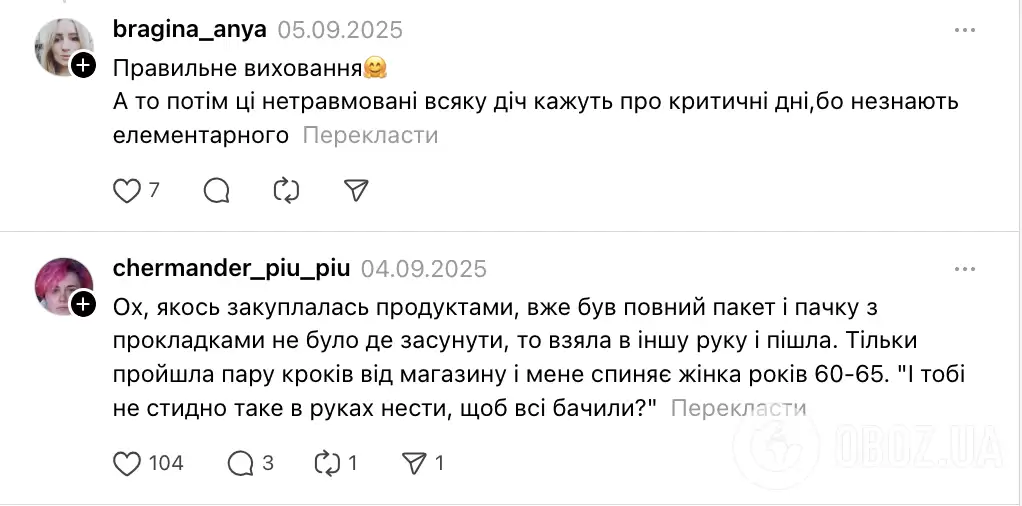Follow chermander_piu_piu using the plus badge
Screen dimensions: 1022x506
[x=84, y=304]
